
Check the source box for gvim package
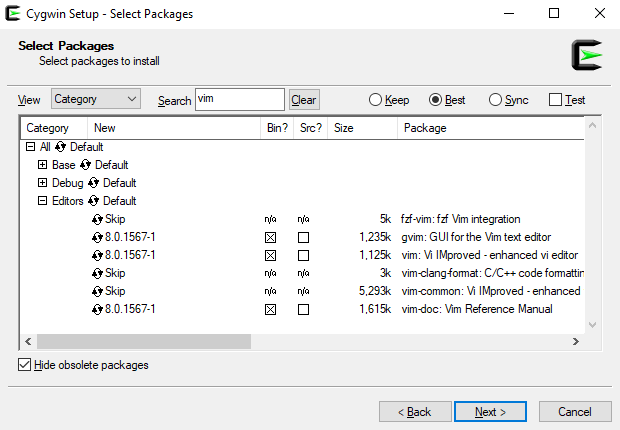tap(303, 238)
